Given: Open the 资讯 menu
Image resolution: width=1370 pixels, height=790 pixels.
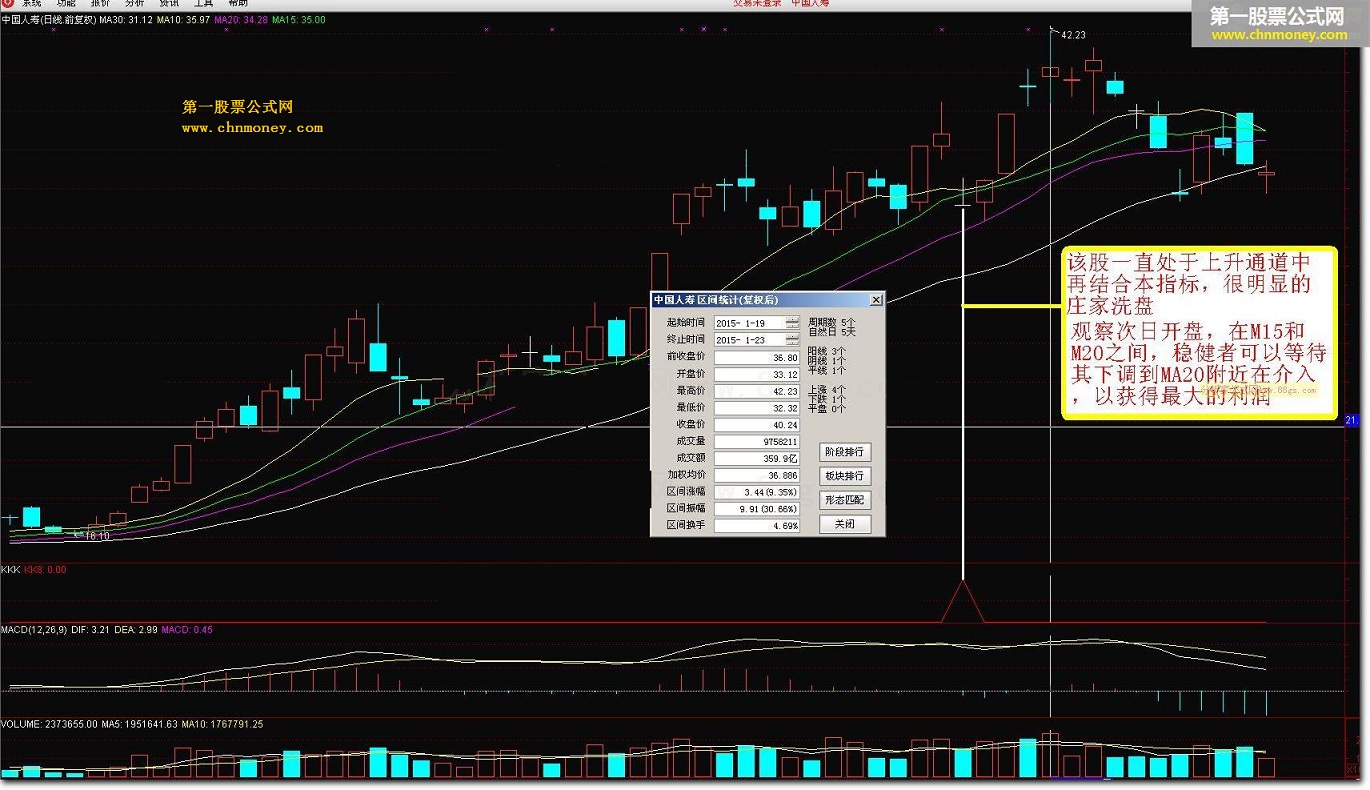Looking at the screenshot, I should [x=169, y=3].
